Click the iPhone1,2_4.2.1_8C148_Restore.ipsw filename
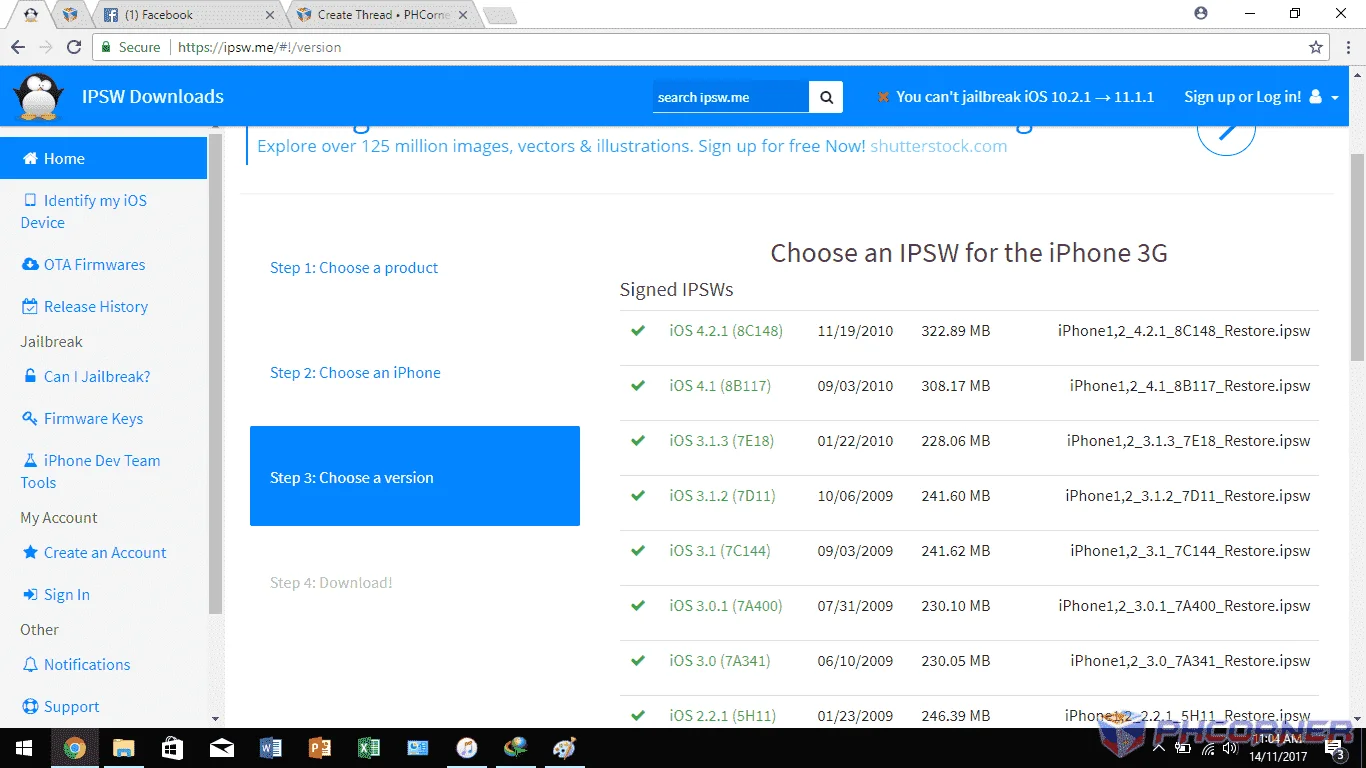 coord(1184,331)
